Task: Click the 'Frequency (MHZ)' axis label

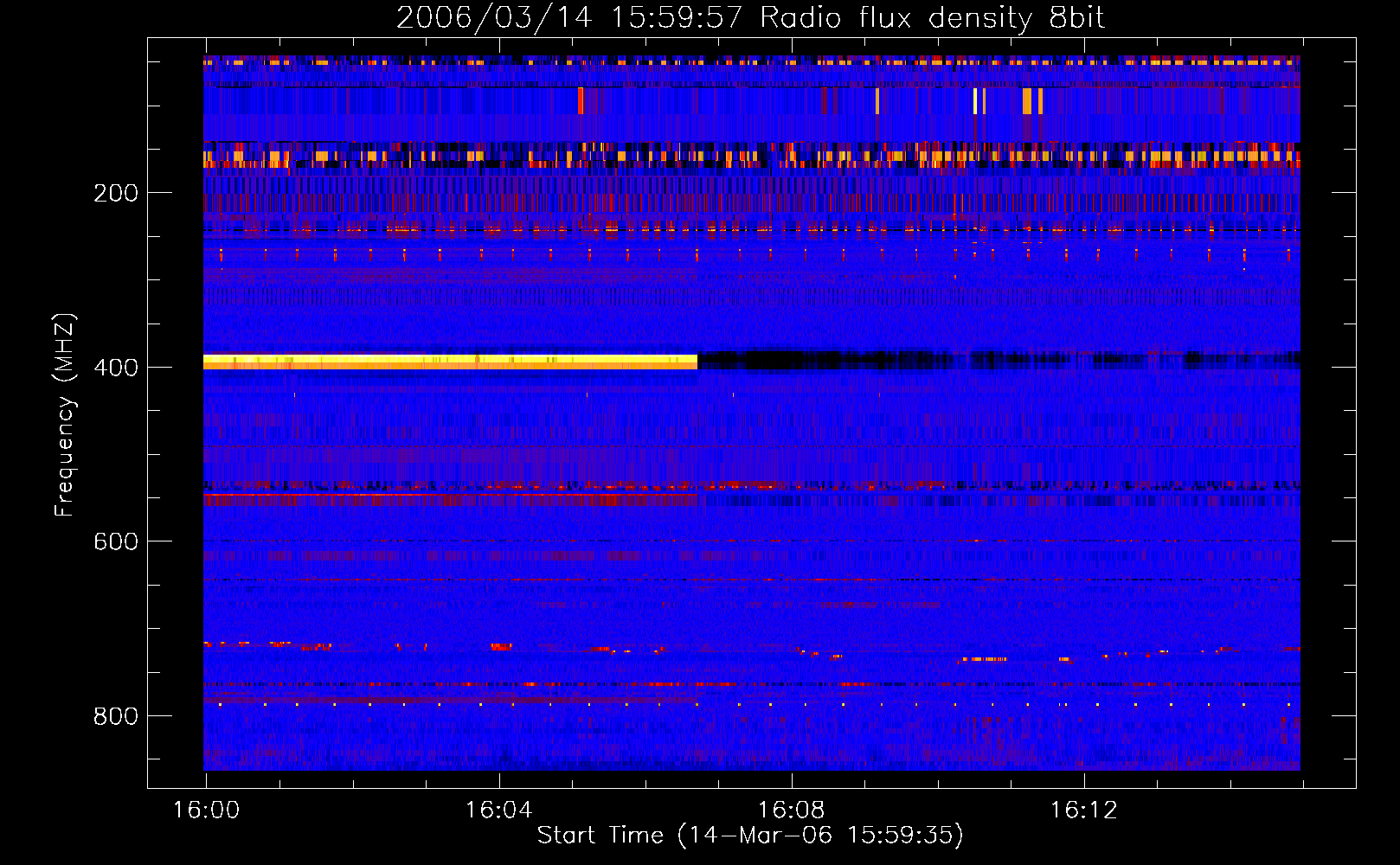Action: tap(64, 415)
